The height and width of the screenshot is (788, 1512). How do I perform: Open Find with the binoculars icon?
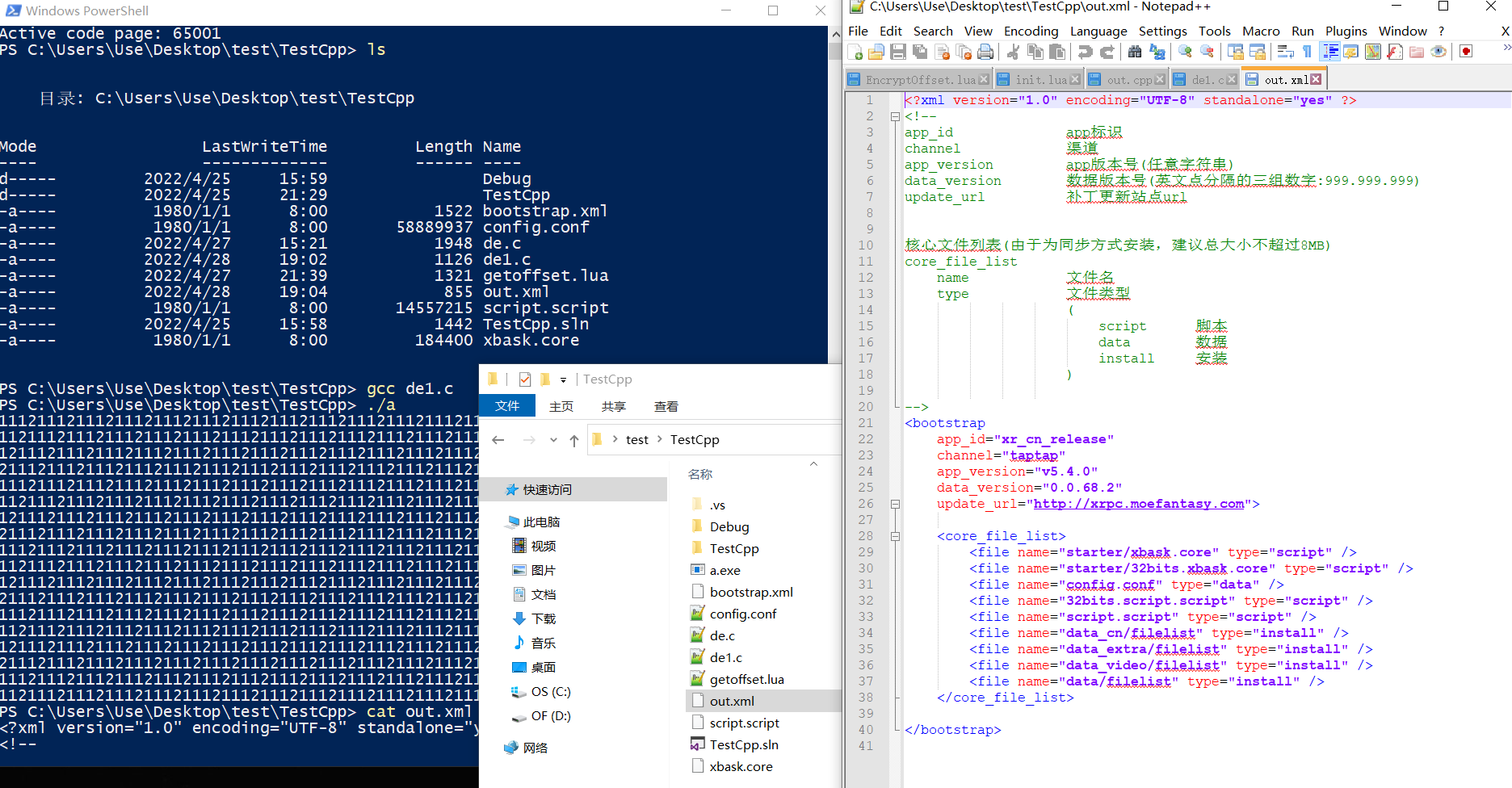1135,52
